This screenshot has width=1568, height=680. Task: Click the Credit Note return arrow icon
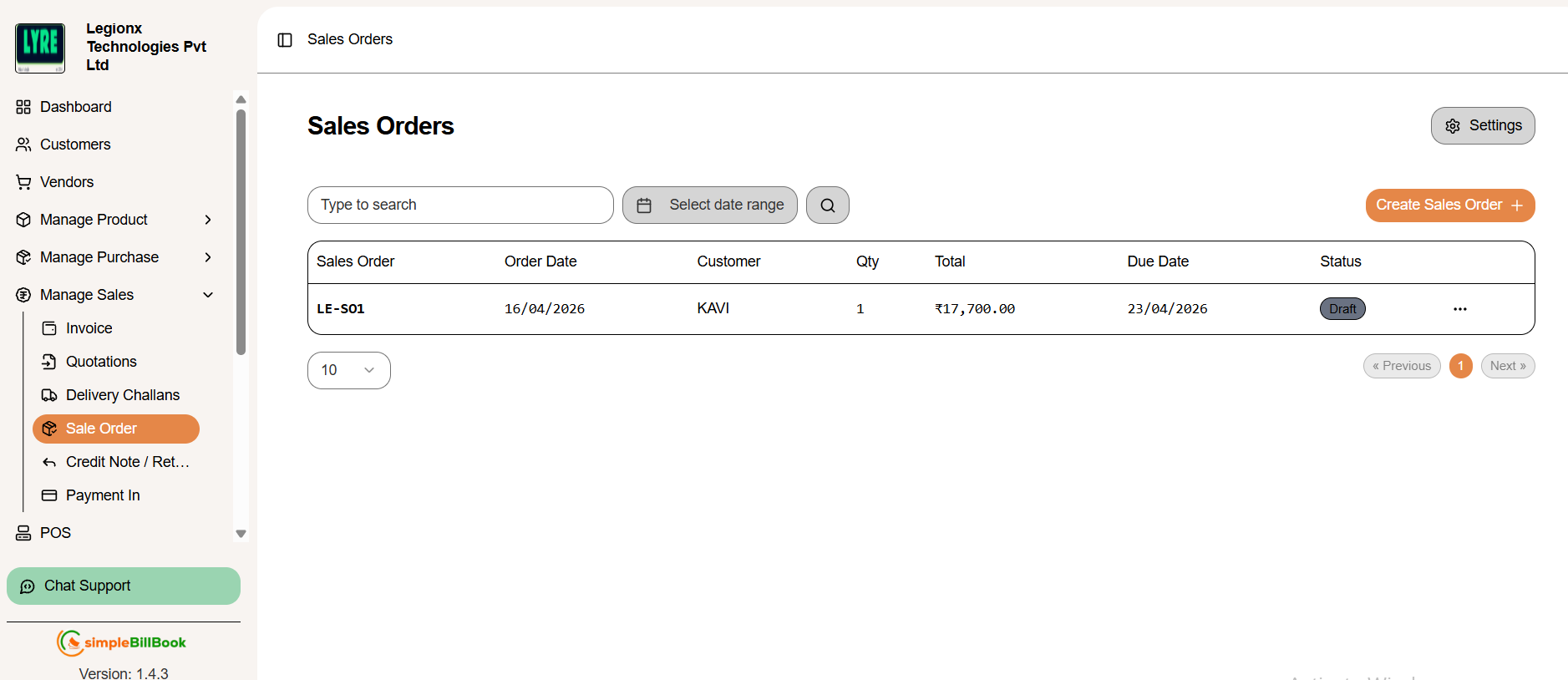[x=49, y=462]
